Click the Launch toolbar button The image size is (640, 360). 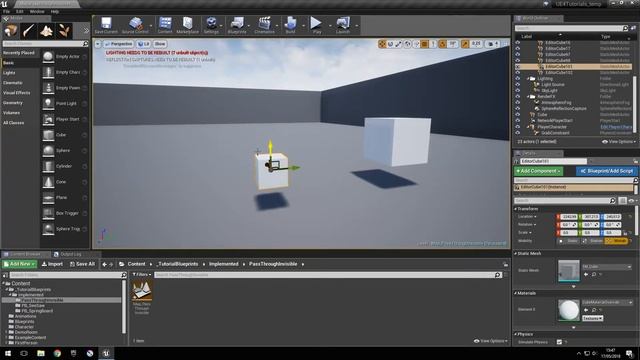pyautogui.click(x=343, y=25)
